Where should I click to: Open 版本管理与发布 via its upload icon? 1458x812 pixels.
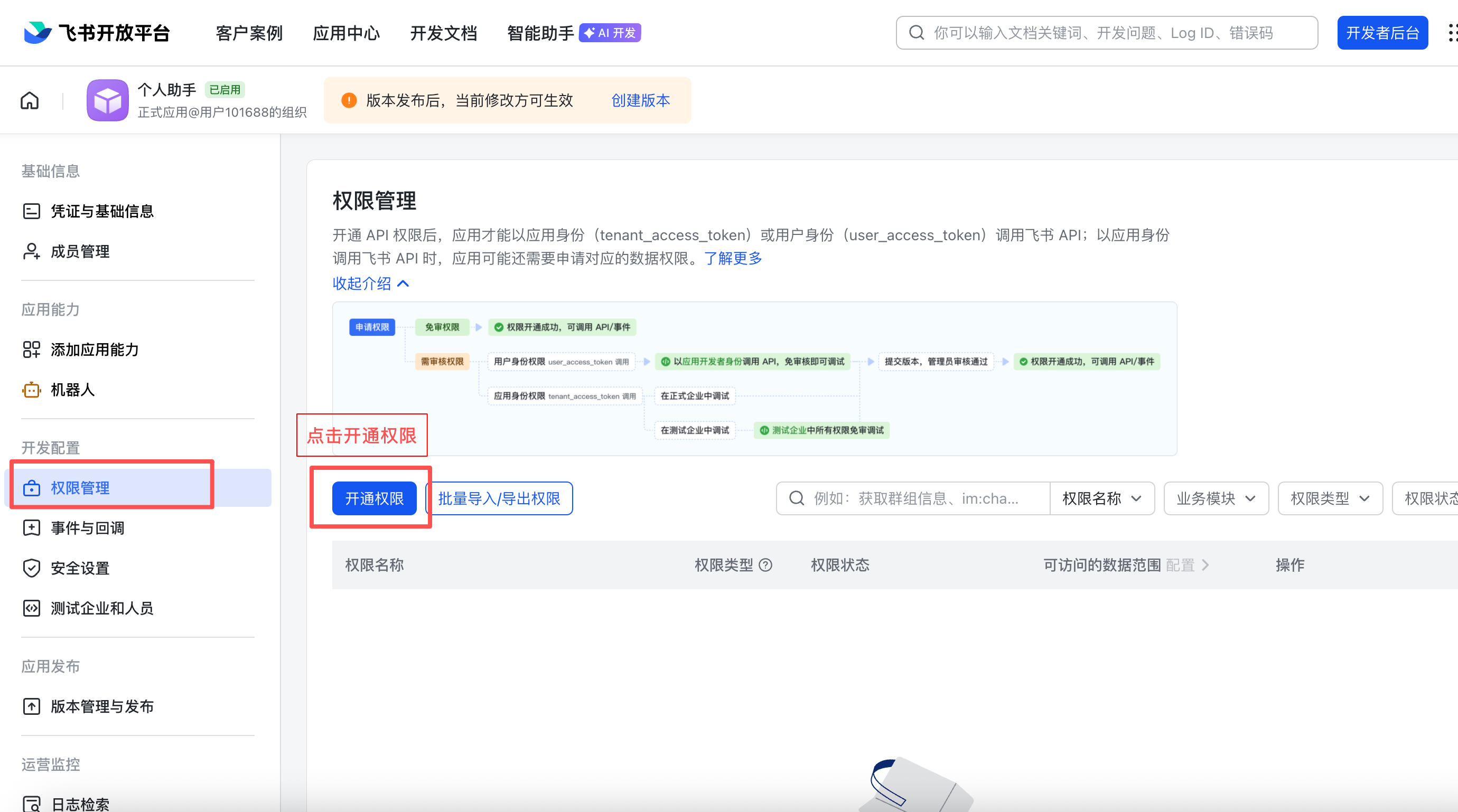click(x=31, y=706)
